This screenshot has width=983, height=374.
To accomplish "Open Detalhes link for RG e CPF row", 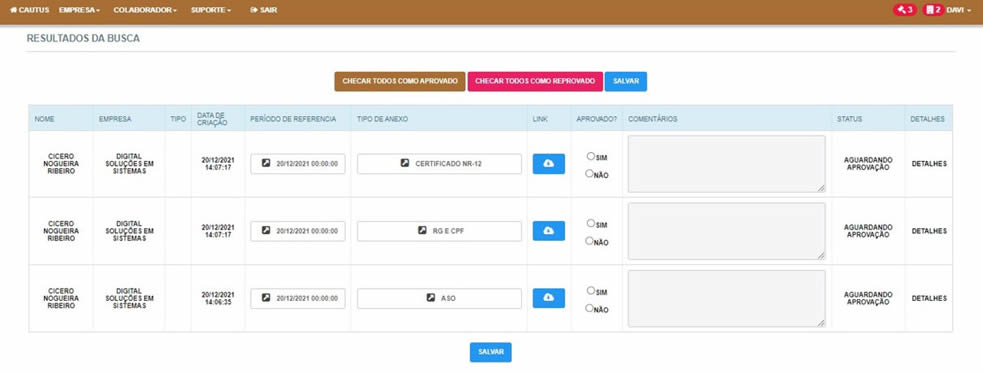I will coord(929,231).
